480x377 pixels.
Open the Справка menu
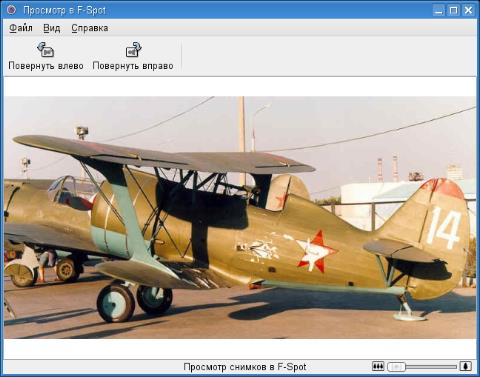coord(90,28)
